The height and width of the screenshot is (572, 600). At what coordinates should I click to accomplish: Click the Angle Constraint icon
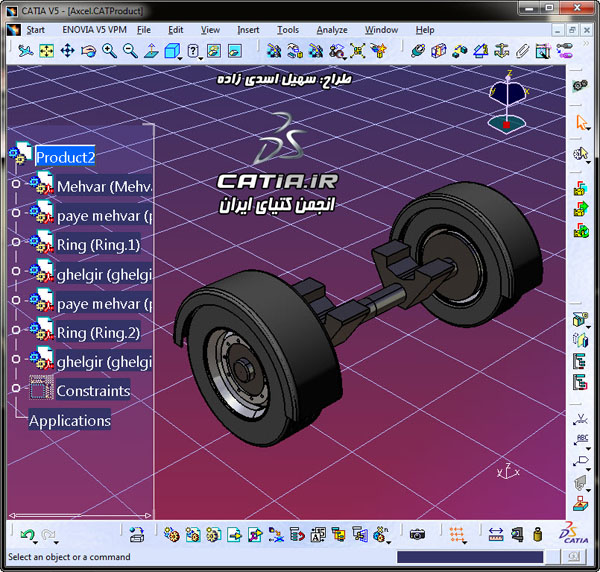tap(481, 51)
